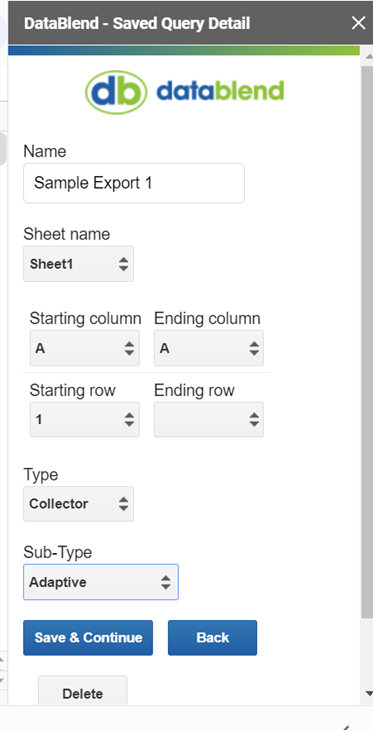Image resolution: width=373 pixels, height=730 pixels.
Task: Click the Starting row stepper arrows
Action: click(x=129, y=419)
